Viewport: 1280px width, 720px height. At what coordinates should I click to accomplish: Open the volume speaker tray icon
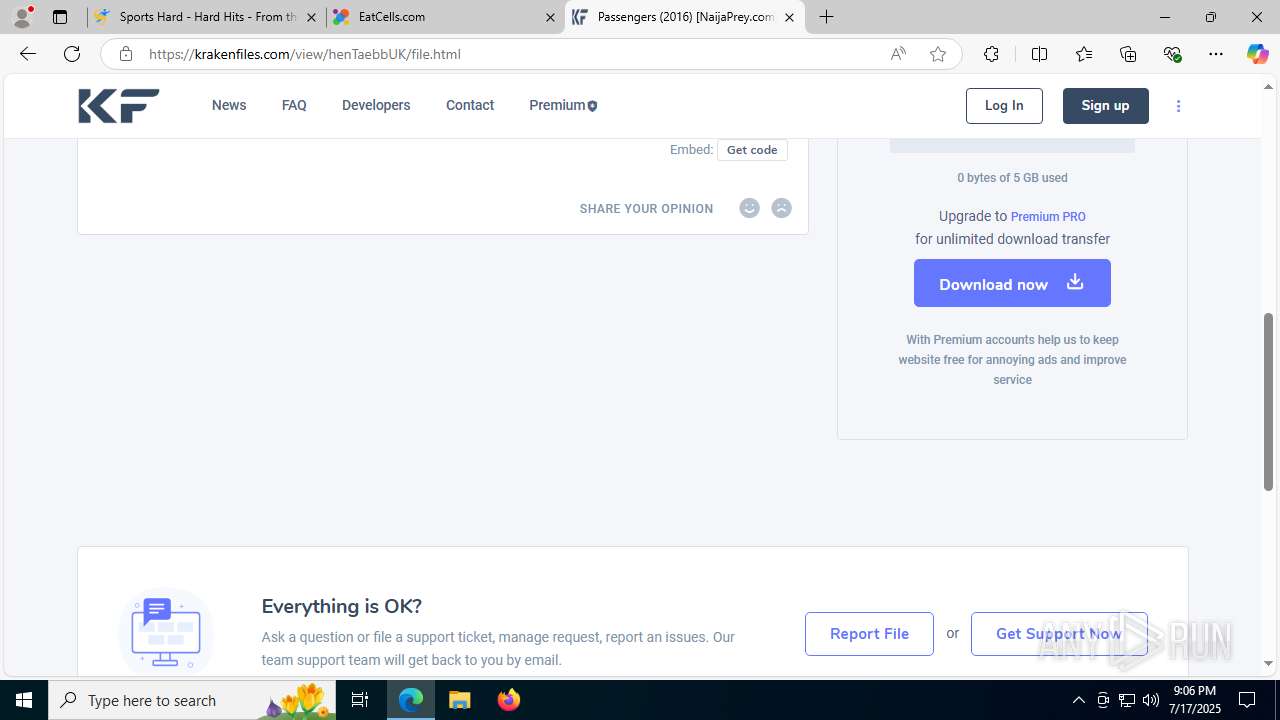(x=1151, y=700)
